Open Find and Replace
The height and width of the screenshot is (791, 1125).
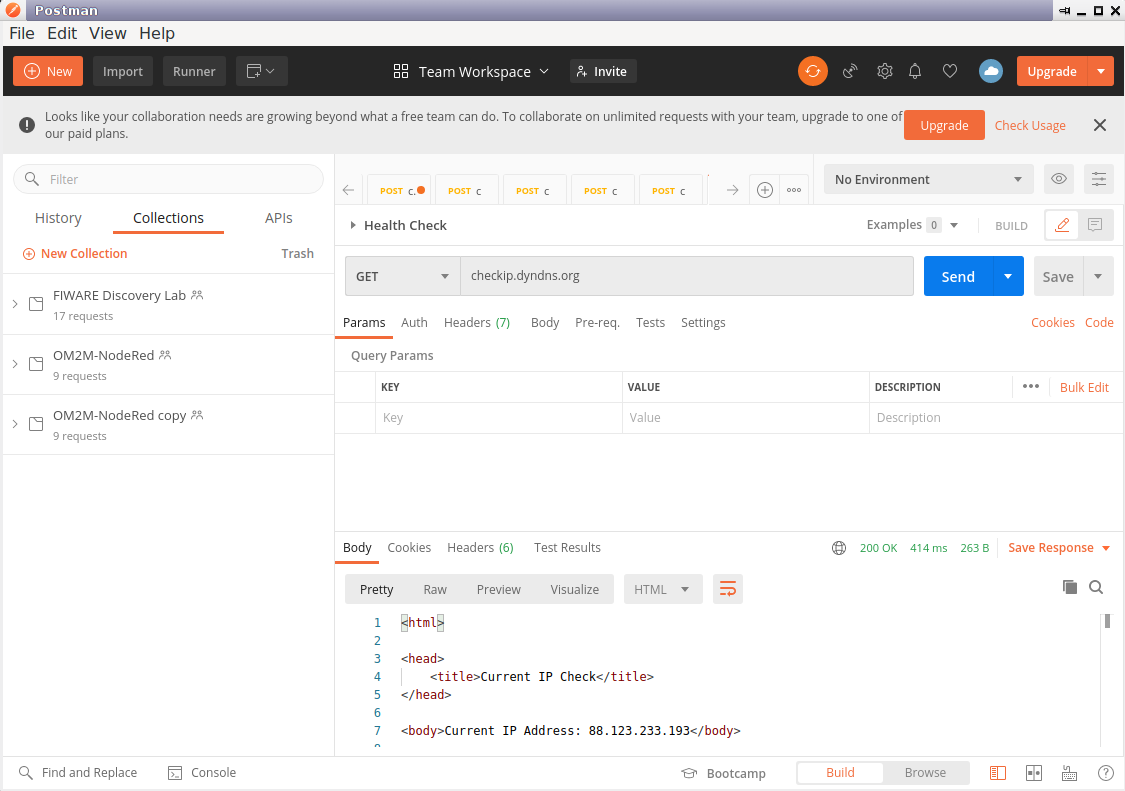[x=77, y=772]
